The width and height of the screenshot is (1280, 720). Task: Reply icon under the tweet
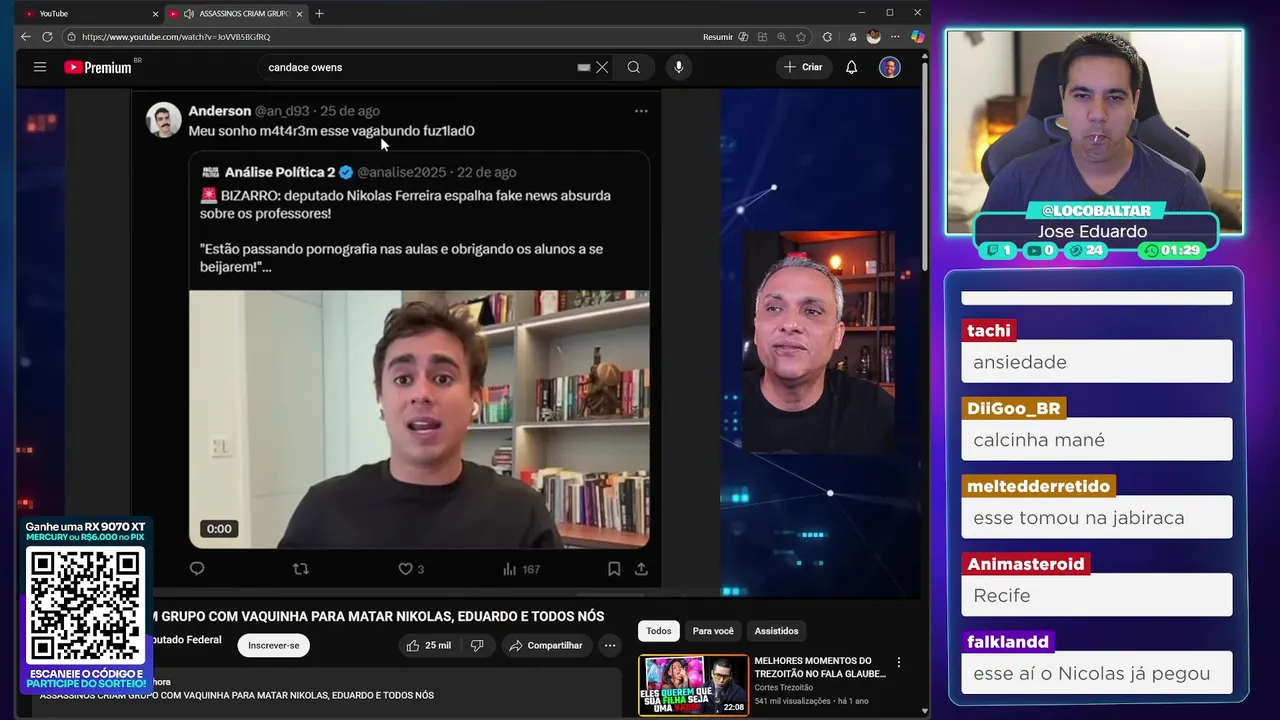tap(197, 569)
